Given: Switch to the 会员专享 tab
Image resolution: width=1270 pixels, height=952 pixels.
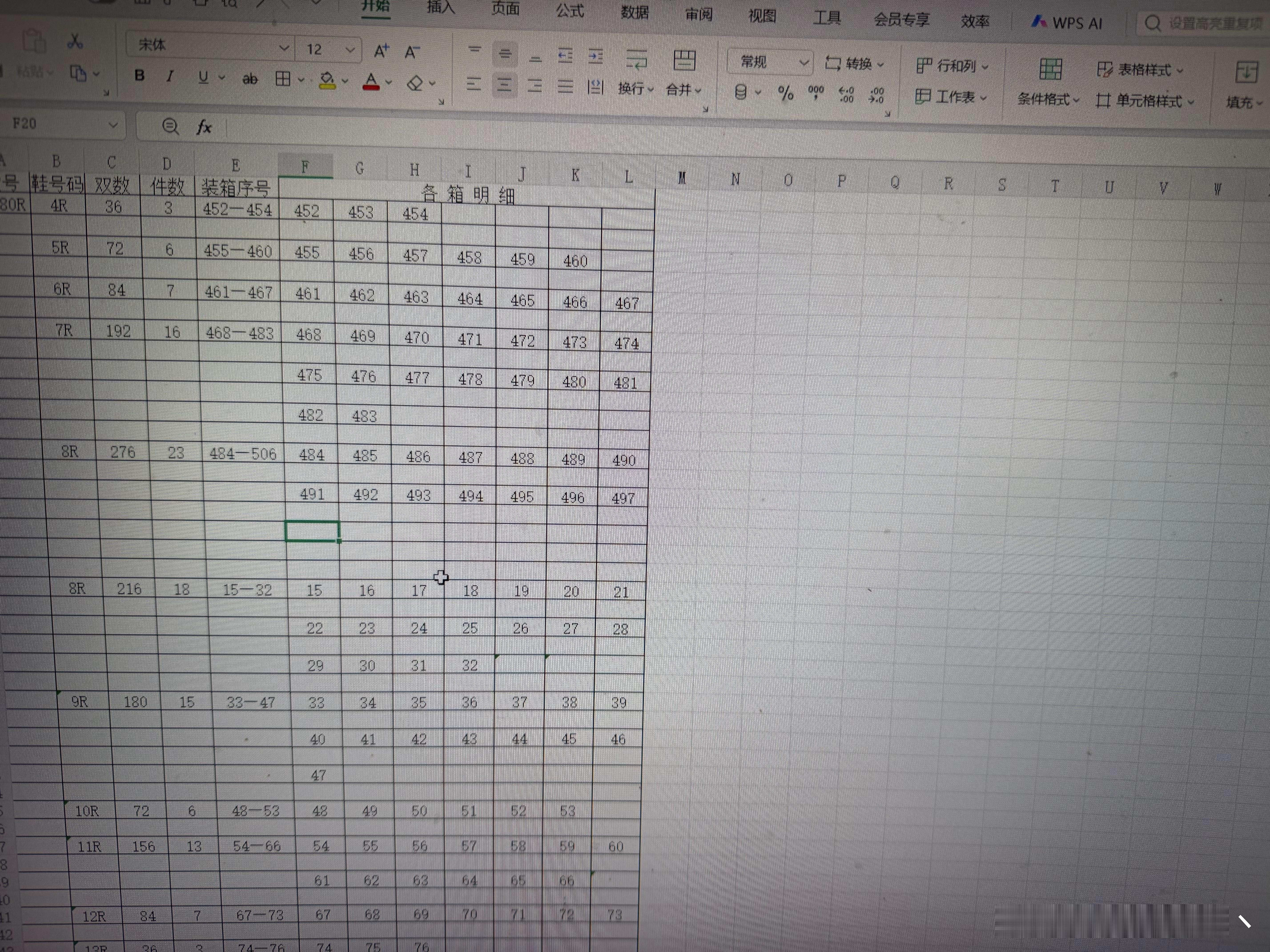Looking at the screenshot, I should (901, 20).
